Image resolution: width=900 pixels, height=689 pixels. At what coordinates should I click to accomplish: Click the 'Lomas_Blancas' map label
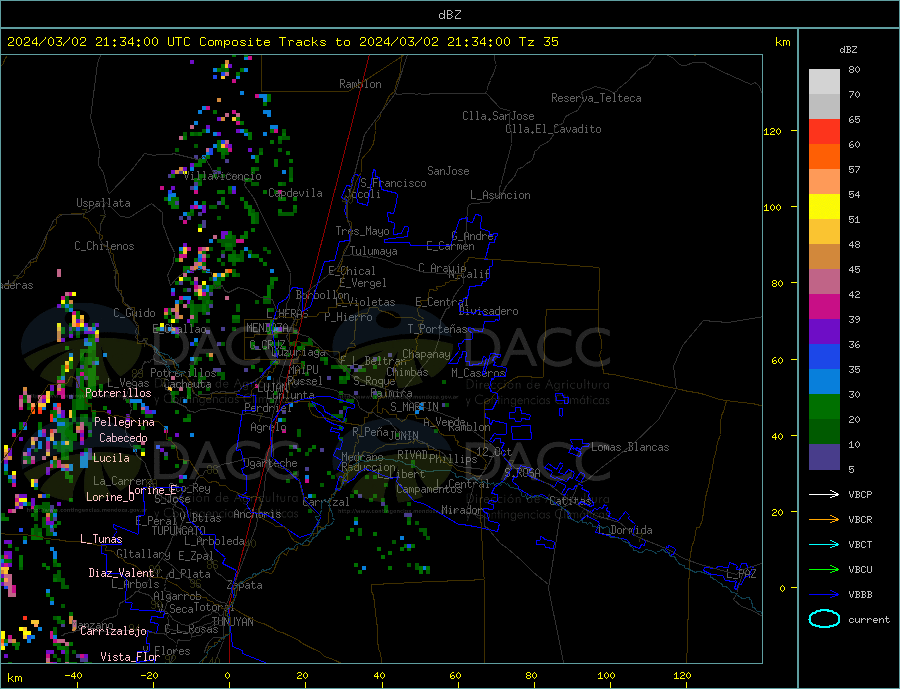click(630, 447)
